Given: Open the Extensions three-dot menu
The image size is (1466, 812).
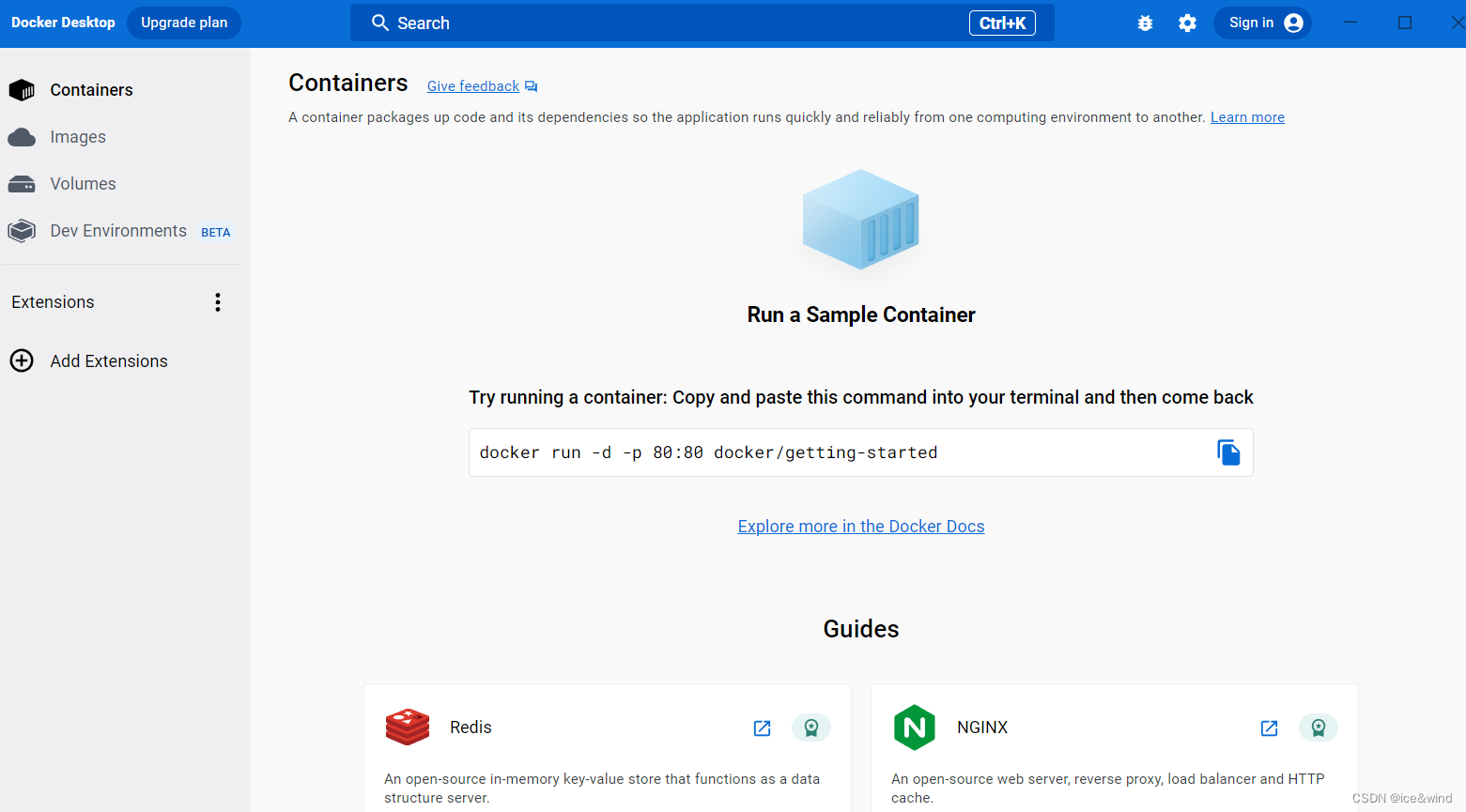Looking at the screenshot, I should (x=218, y=302).
